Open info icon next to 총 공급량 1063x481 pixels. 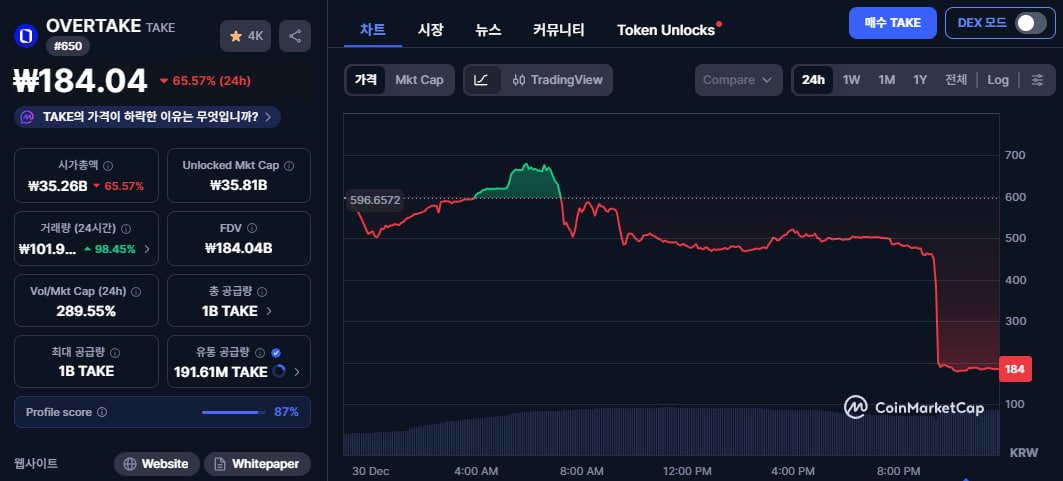point(262,292)
